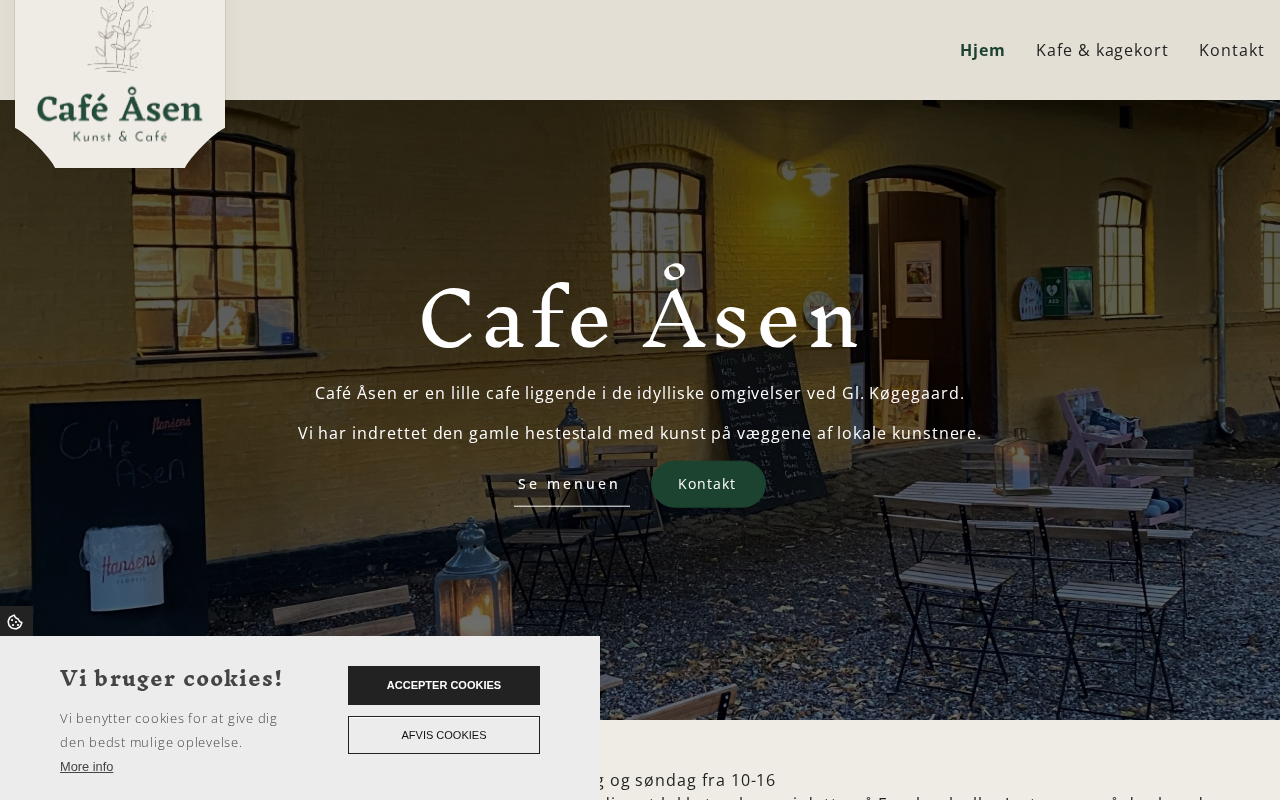Click the Vi bruger cookies heading

pyautogui.click(x=171, y=678)
